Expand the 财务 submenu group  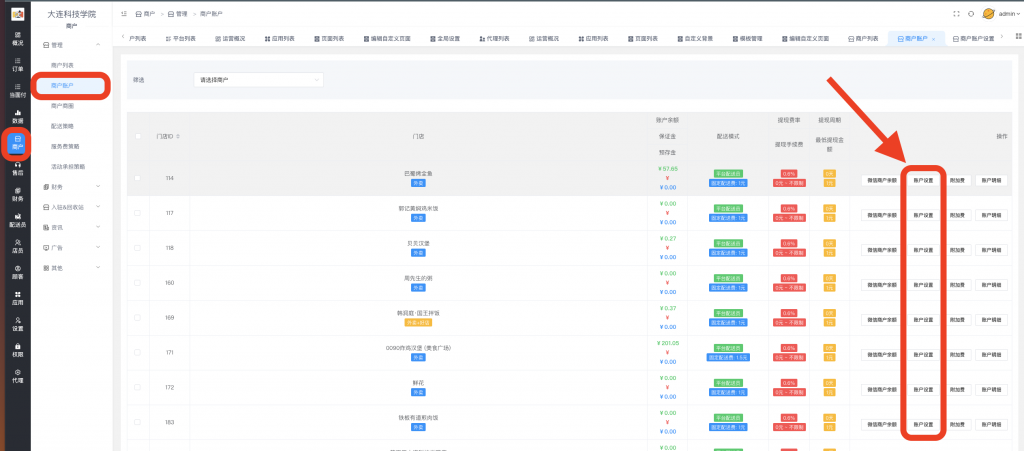69,185
